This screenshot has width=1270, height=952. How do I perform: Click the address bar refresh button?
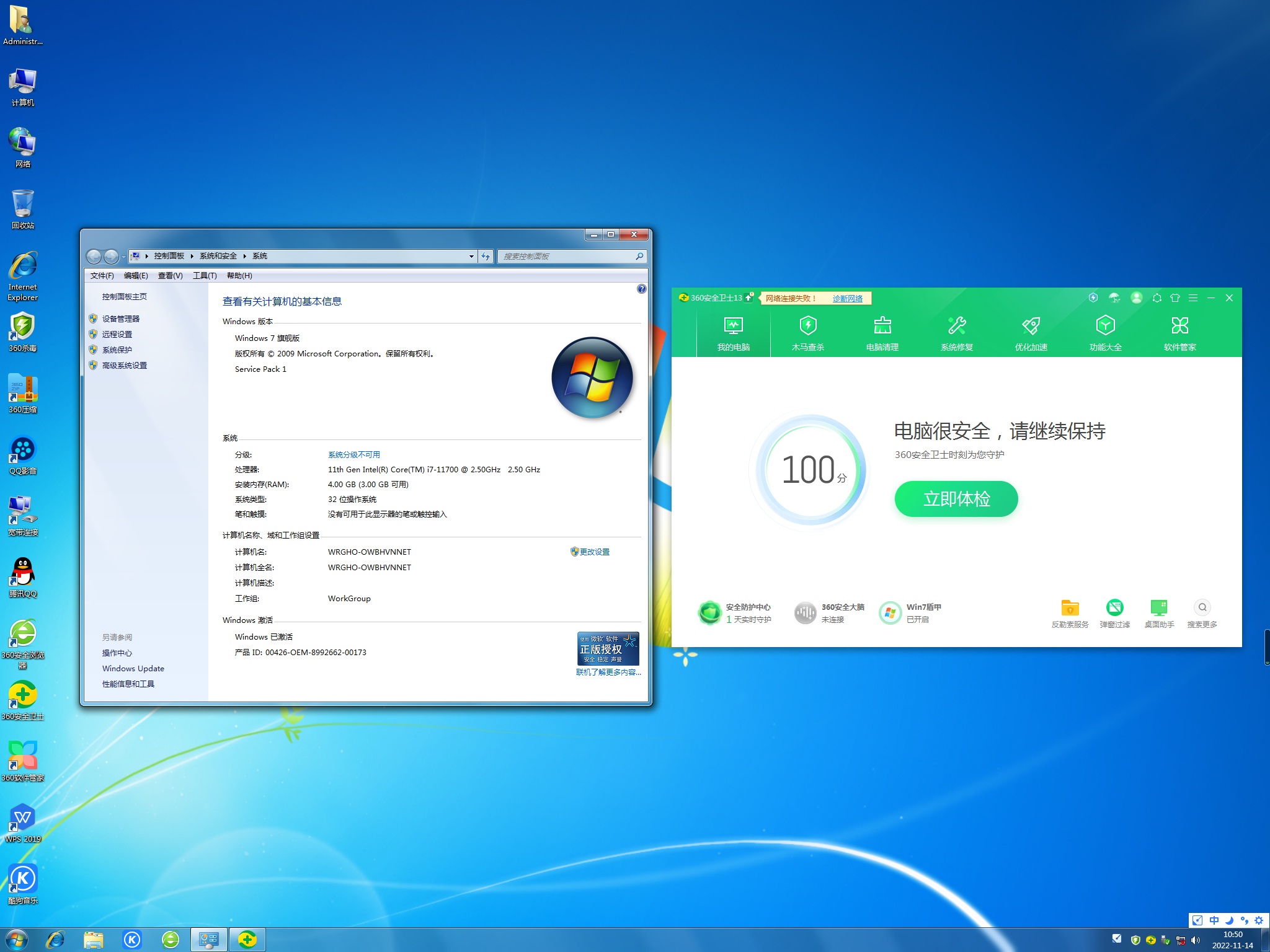(486, 256)
